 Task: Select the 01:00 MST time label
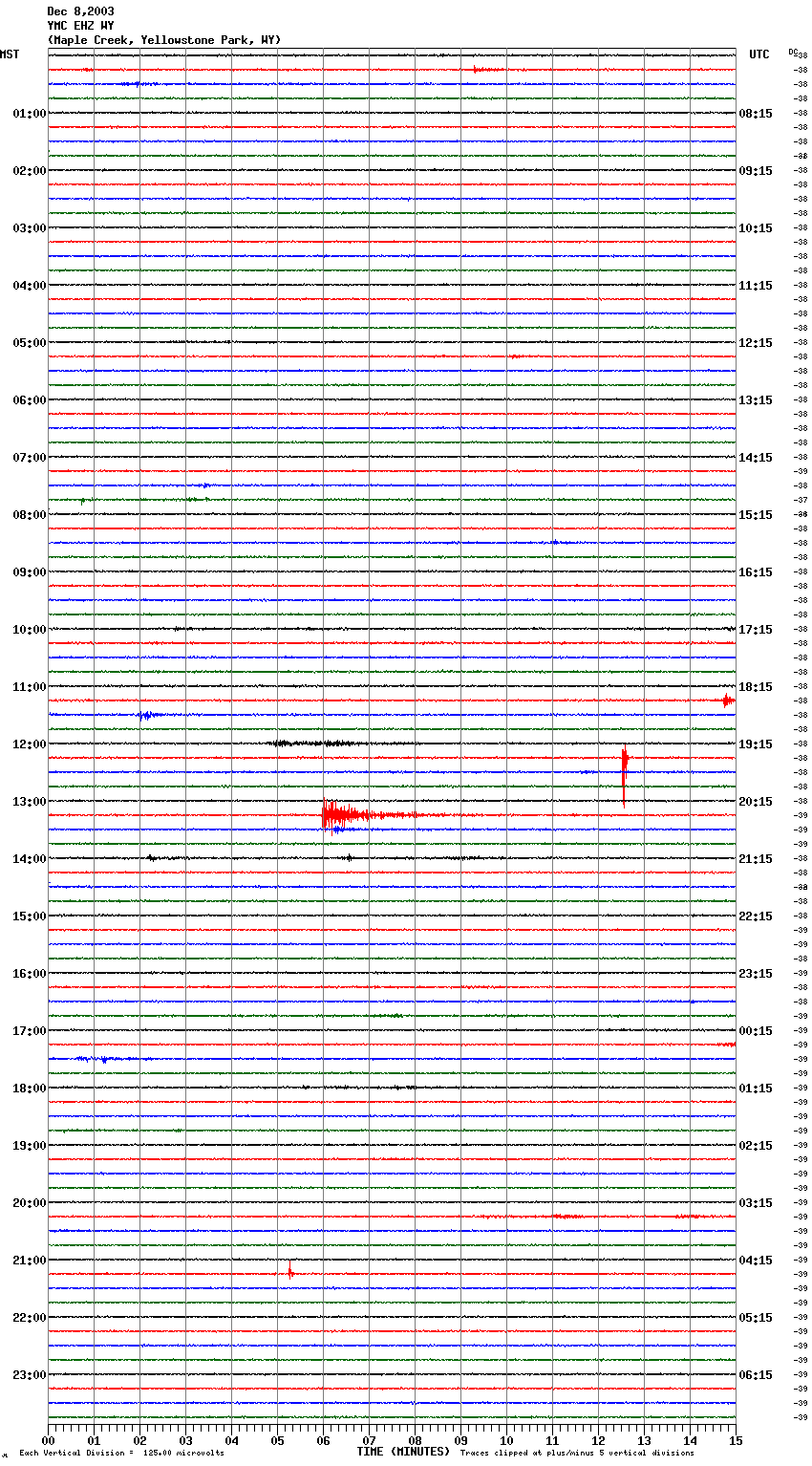pyautogui.click(x=30, y=114)
